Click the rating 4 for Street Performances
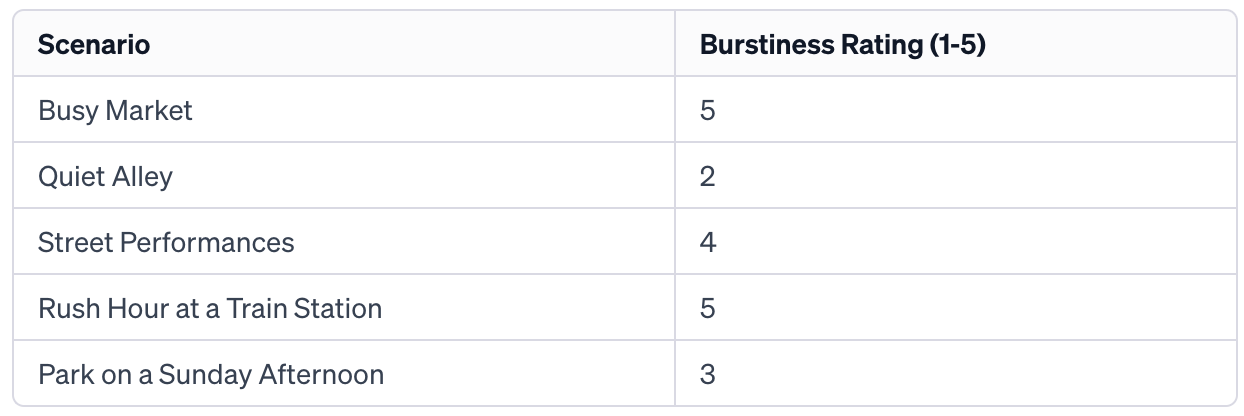 (x=708, y=242)
